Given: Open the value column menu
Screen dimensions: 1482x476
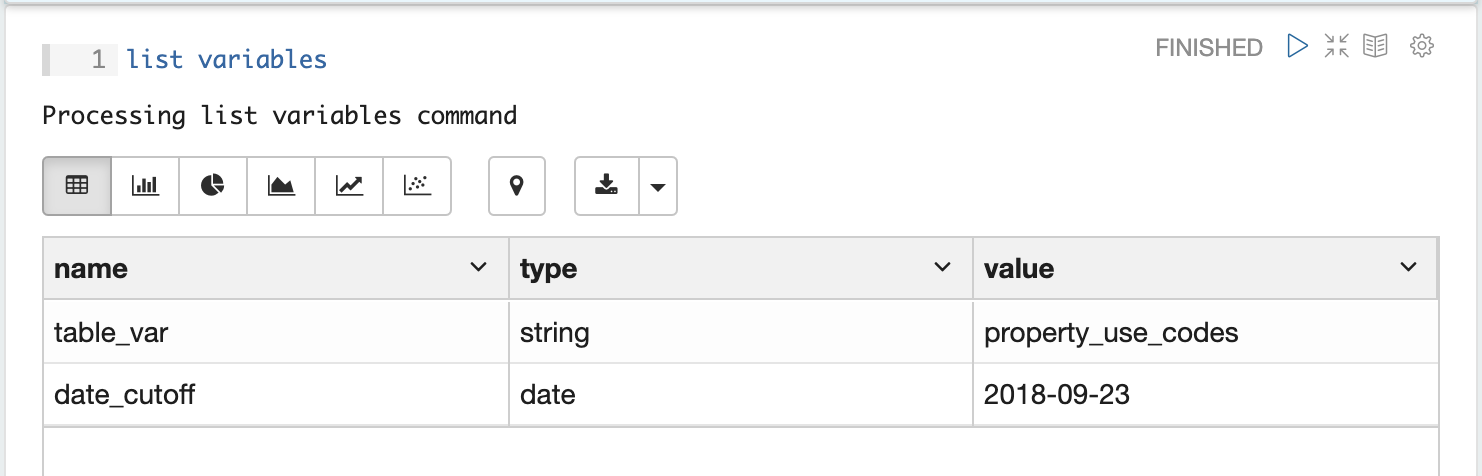Looking at the screenshot, I should (1409, 268).
